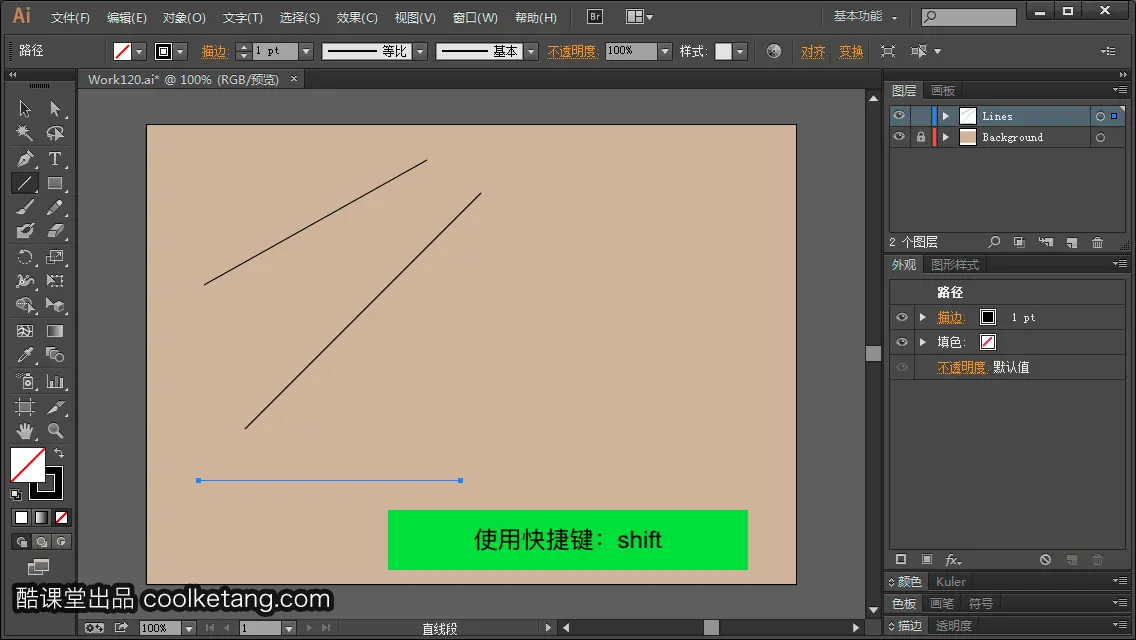Click stroke swatch in Appearance panel
This screenshot has height=640, width=1136.
pos(987,317)
